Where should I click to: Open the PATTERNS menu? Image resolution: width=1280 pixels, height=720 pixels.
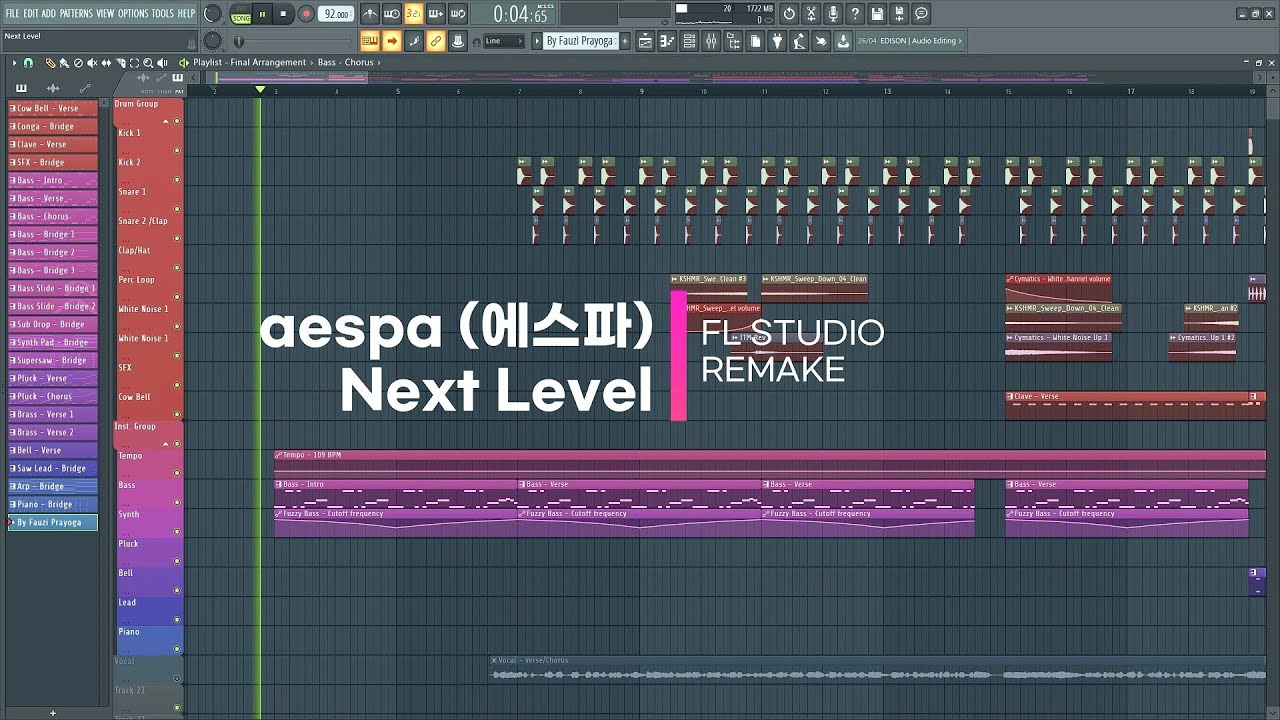pos(76,14)
